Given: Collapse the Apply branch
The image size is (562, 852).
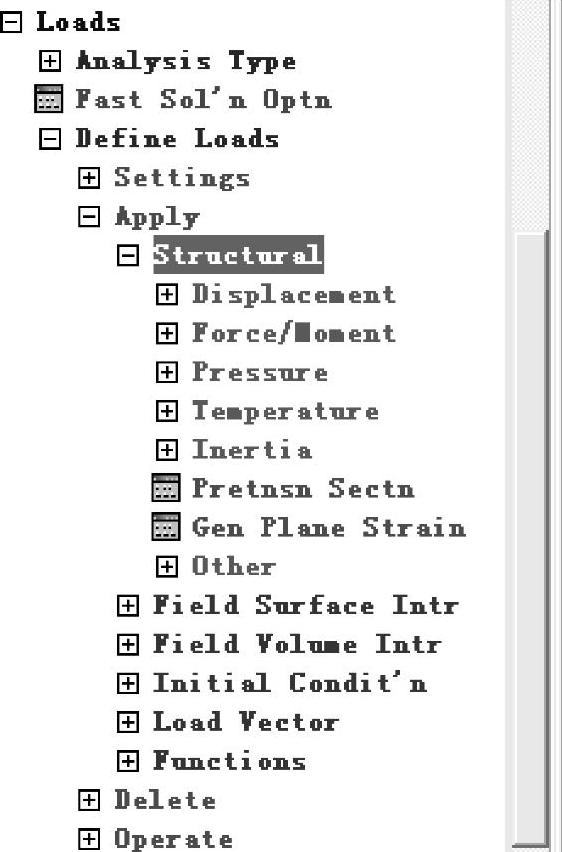Looking at the screenshot, I should click(89, 217).
